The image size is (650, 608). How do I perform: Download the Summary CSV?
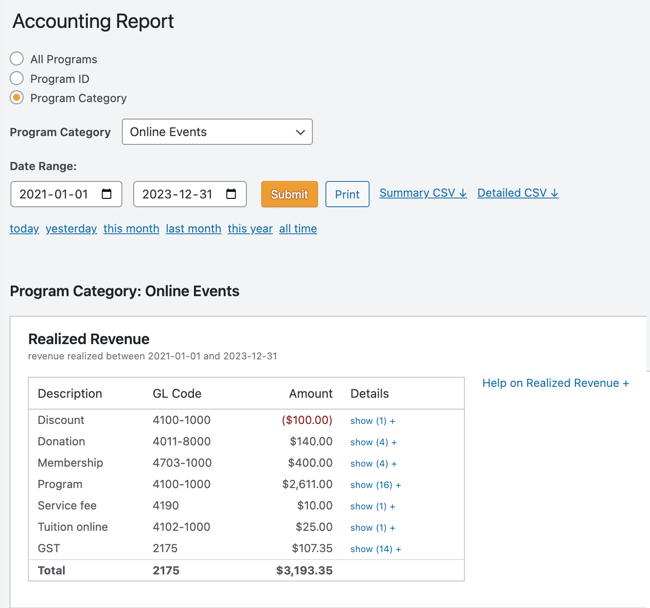[423, 193]
